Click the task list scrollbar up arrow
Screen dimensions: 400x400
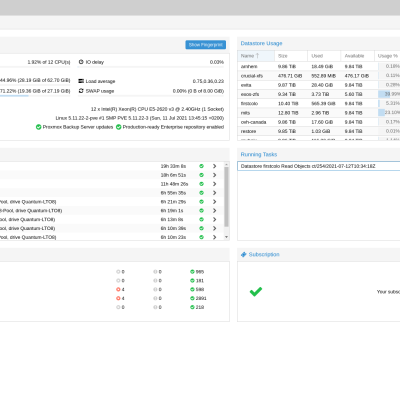[x=226, y=164]
